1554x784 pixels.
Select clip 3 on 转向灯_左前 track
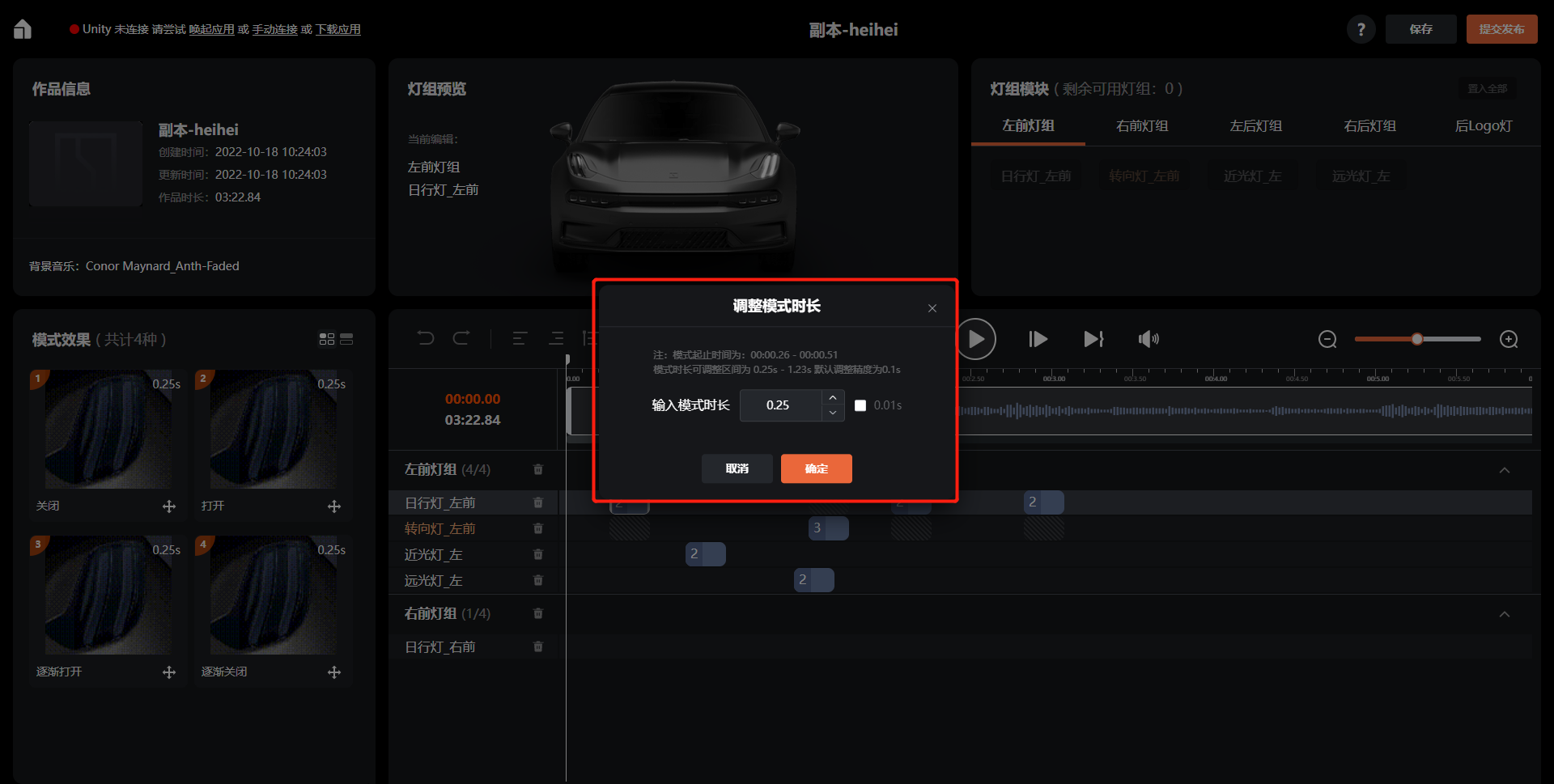tap(828, 528)
